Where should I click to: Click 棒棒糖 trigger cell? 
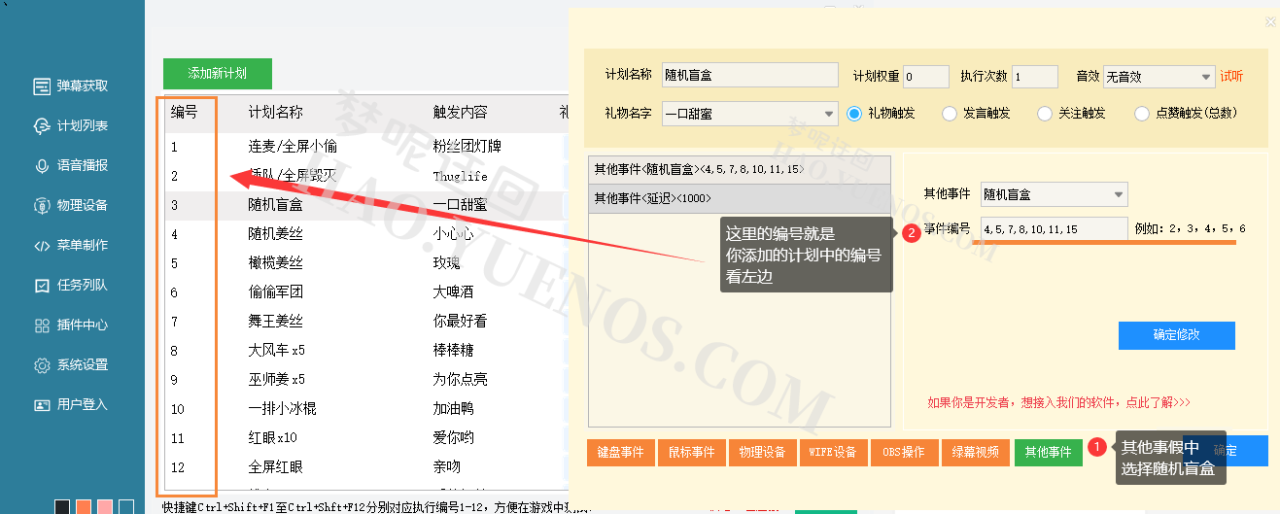[x=453, y=351]
